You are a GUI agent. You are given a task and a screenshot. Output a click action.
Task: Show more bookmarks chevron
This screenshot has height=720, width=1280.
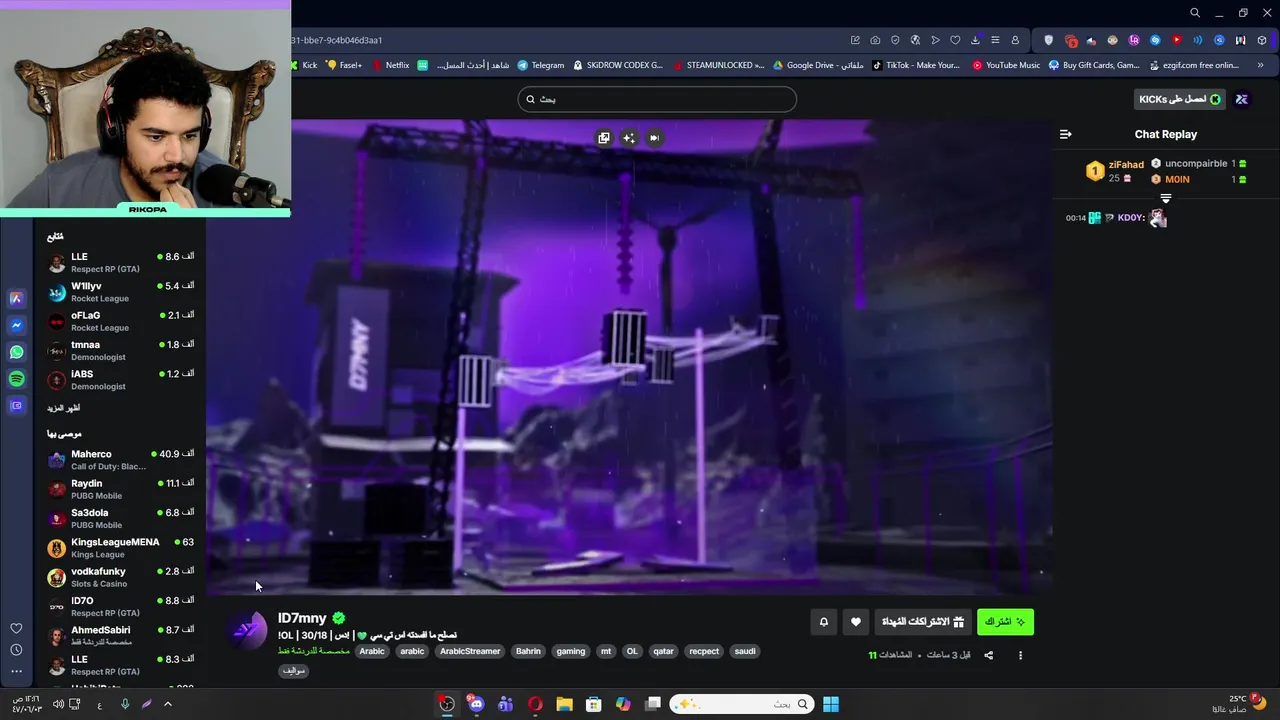(1262, 65)
